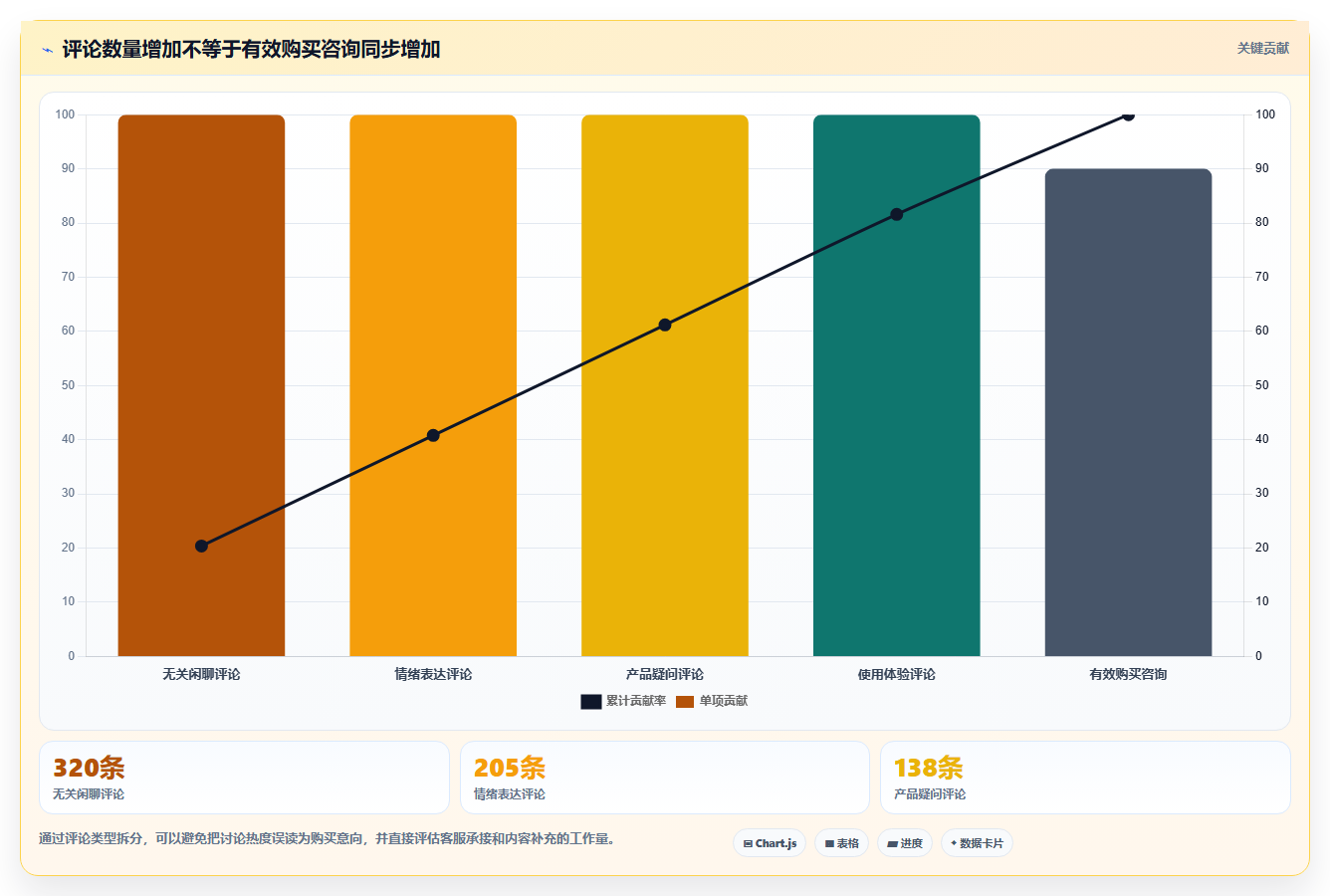Click the 单项贡献 legend label

[x=724, y=701]
